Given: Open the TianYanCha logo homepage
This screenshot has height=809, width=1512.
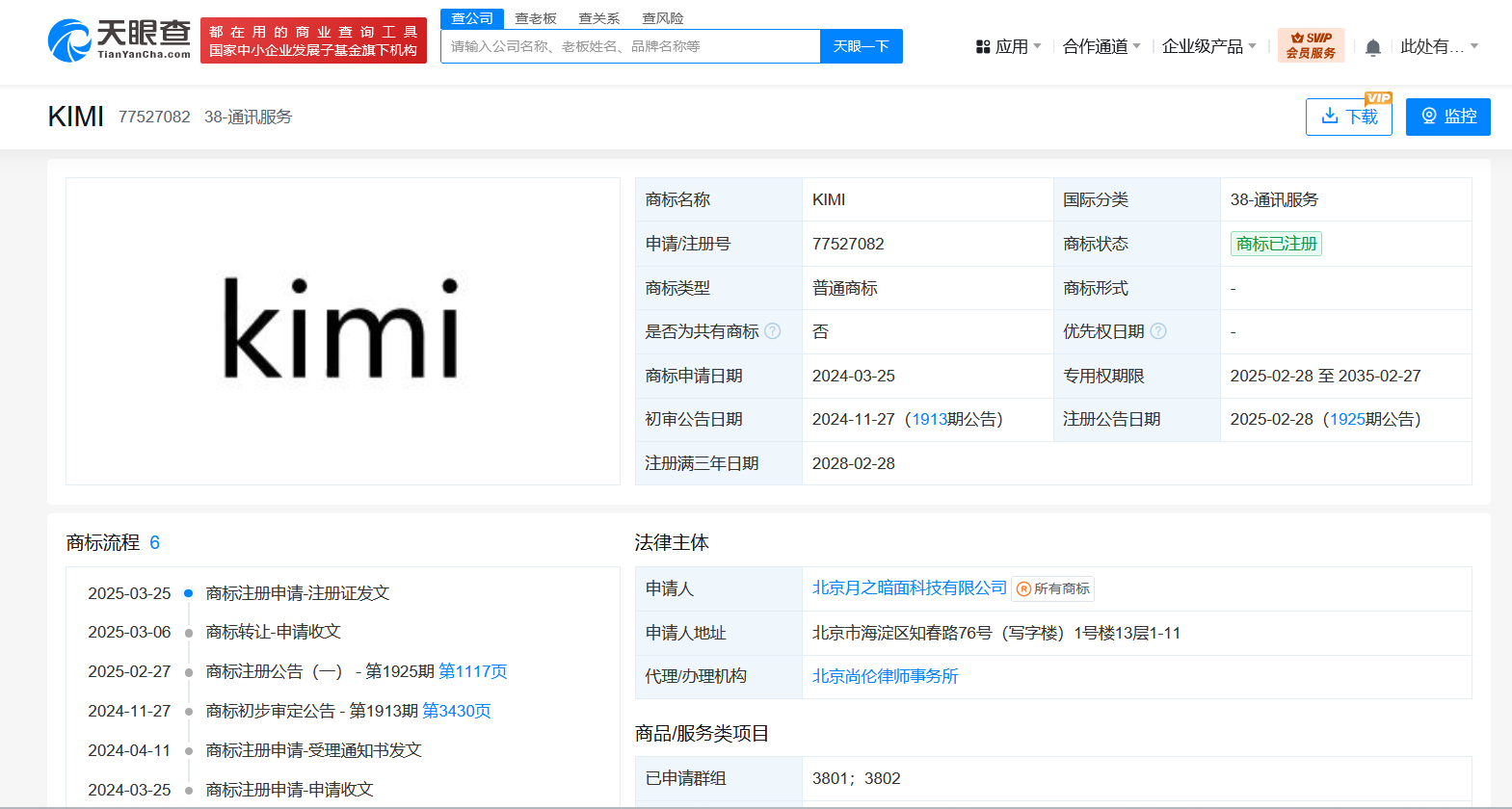Looking at the screenshot, I should click(x=119, y=40).
